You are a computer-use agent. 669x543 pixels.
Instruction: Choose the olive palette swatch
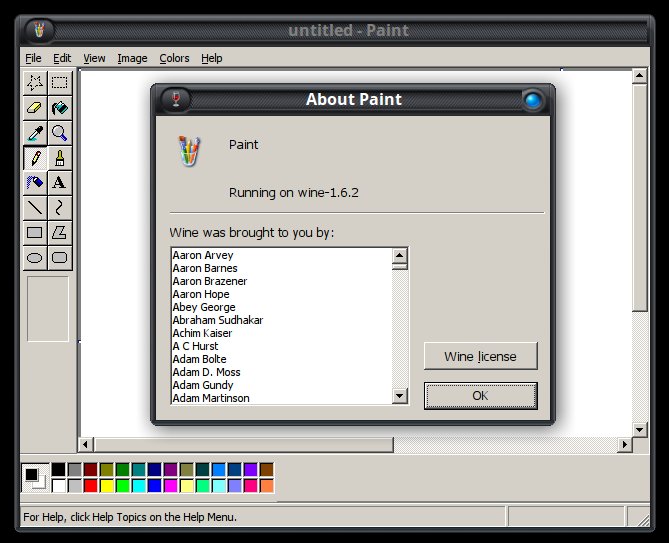tap(107, 470)
